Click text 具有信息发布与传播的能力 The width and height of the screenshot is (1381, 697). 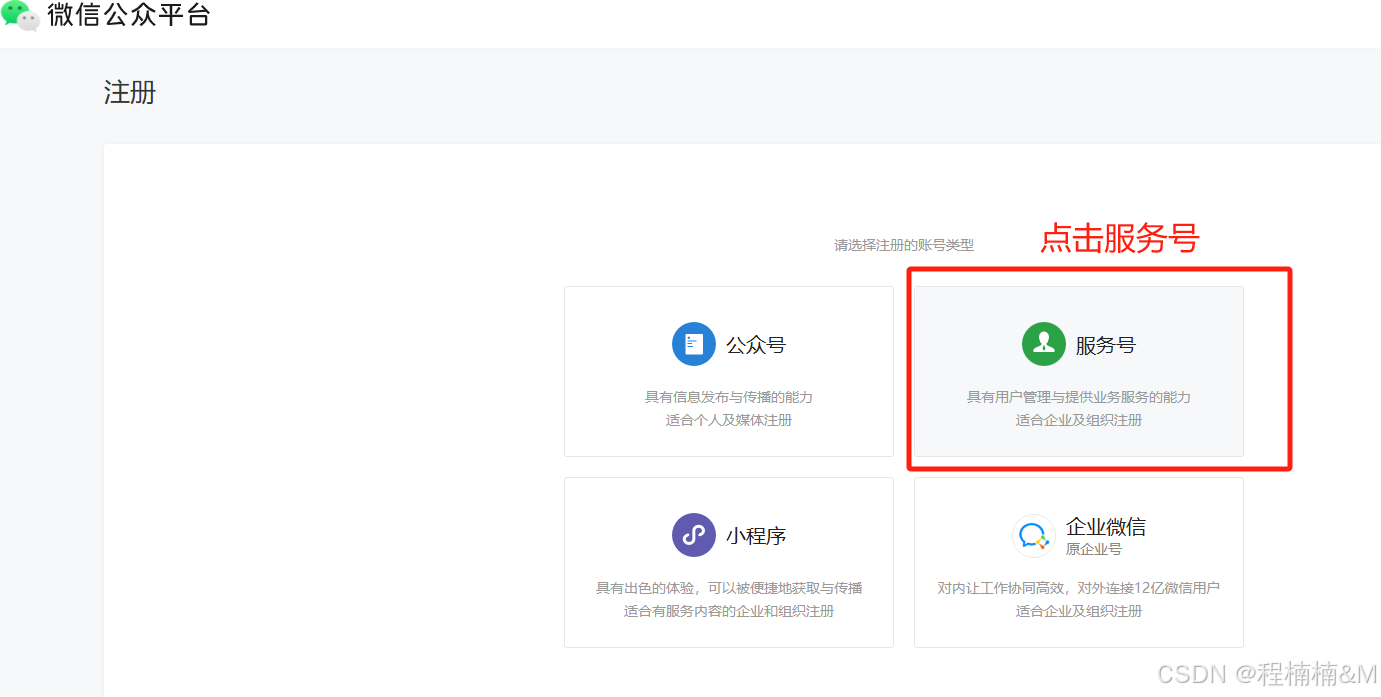coord(729,397)
